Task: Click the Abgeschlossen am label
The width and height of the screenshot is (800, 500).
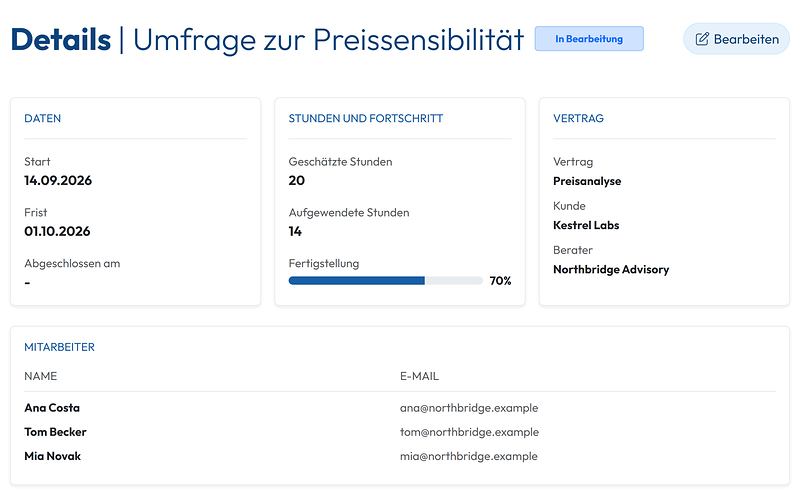Action: (x=72, y=264)
